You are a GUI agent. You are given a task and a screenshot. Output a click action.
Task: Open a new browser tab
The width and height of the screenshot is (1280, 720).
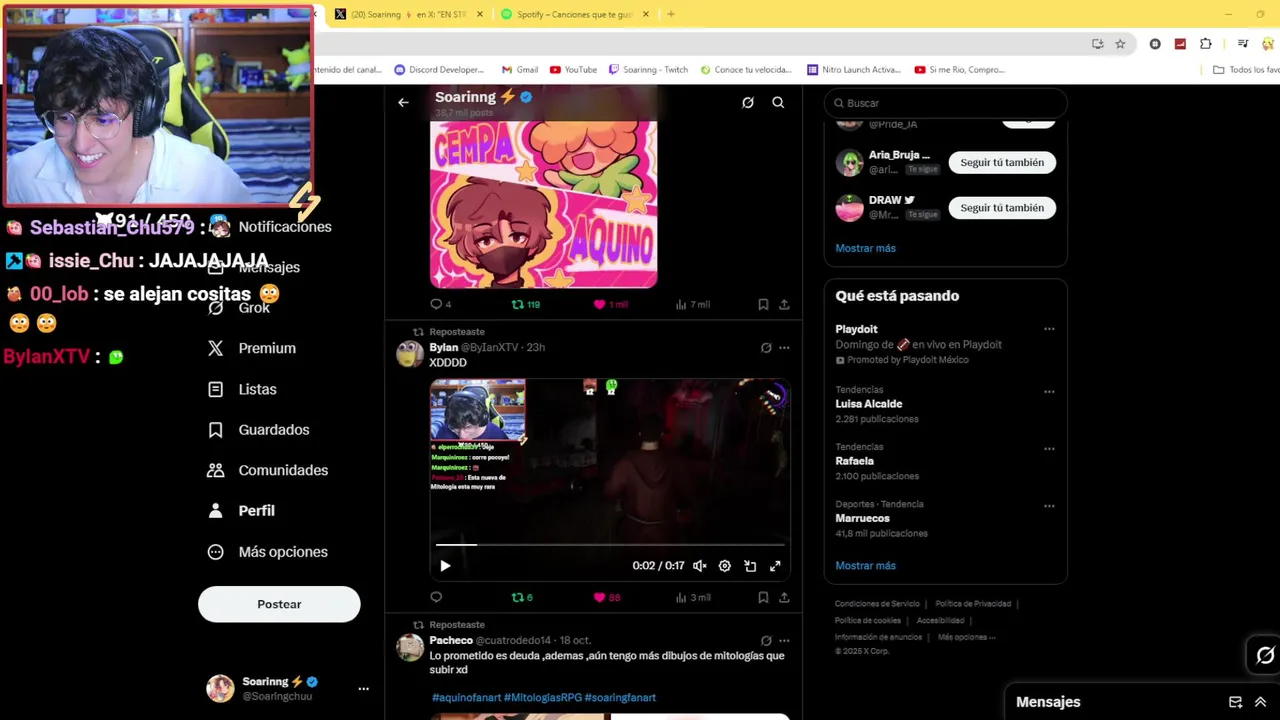point(671,14)
